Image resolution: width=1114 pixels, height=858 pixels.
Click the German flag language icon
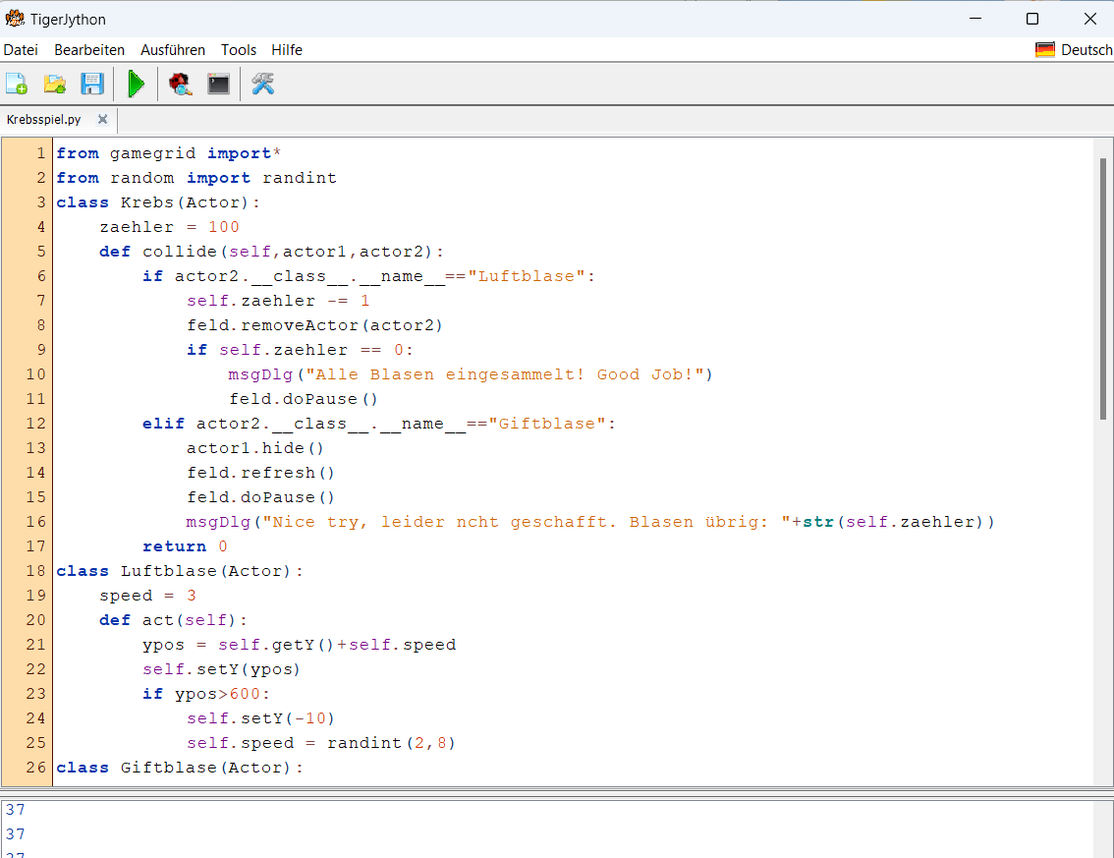1045,48
